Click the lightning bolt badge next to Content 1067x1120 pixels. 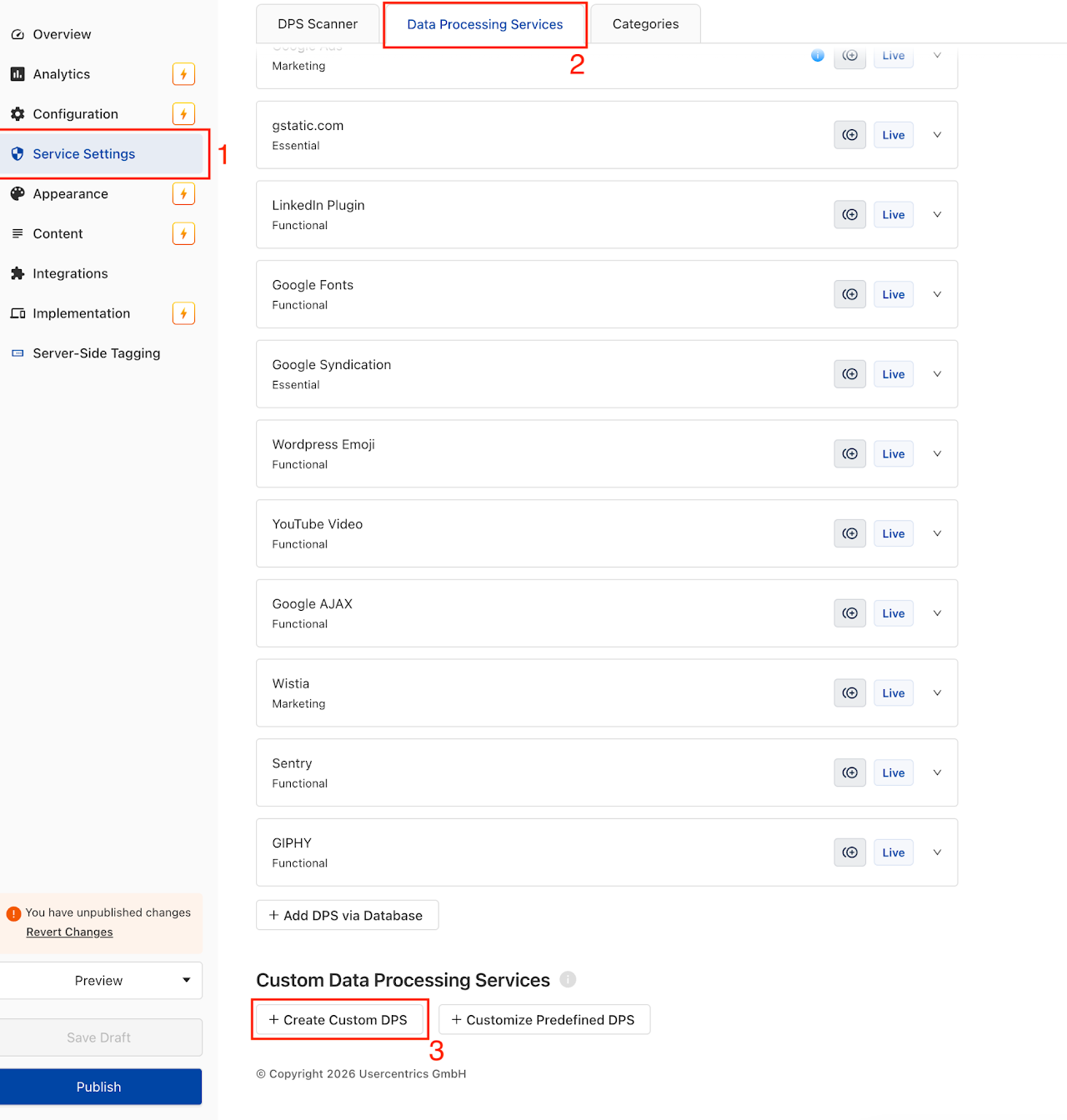183,234
